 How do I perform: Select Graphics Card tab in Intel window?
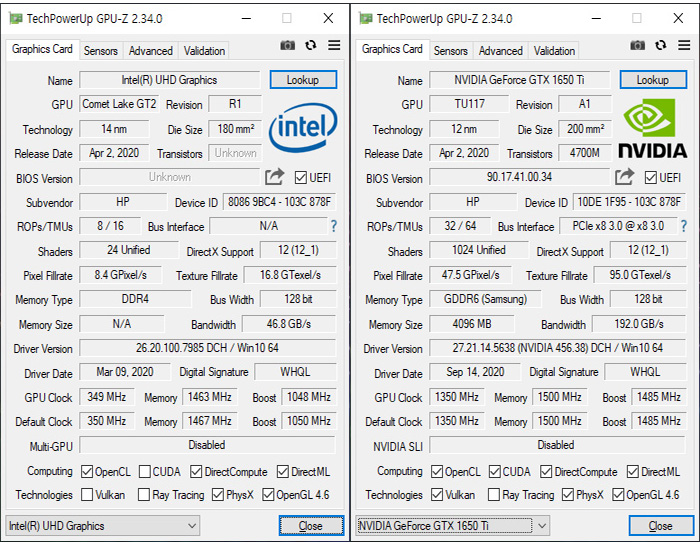coord(42,49)
